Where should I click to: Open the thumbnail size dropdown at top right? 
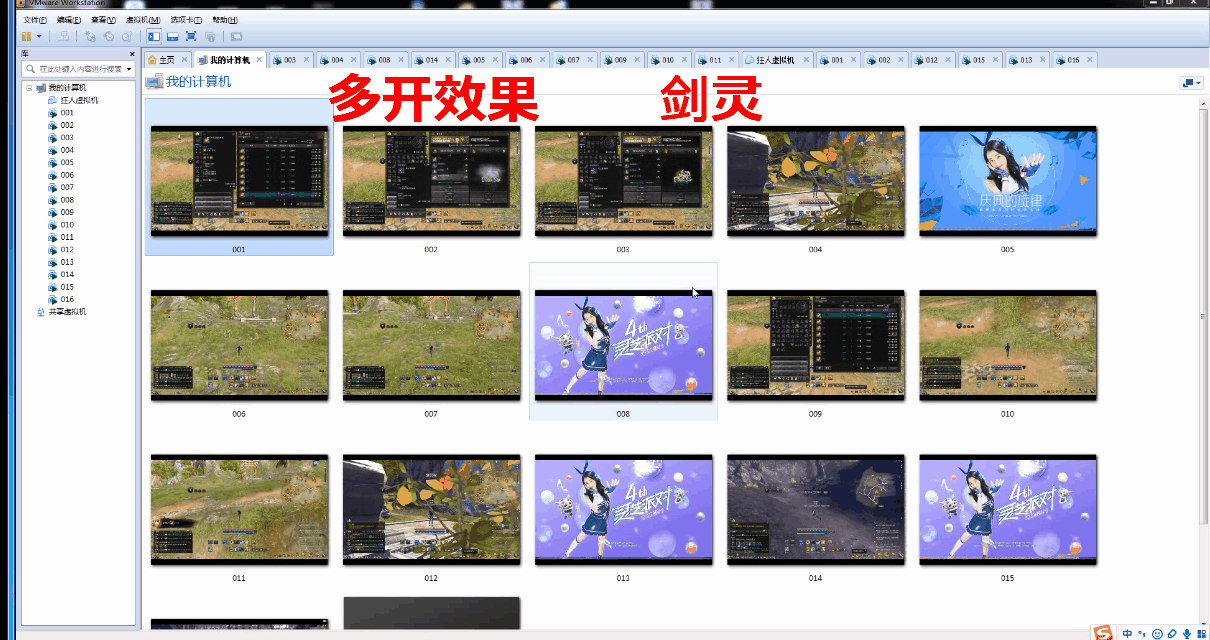(1191, 83)
